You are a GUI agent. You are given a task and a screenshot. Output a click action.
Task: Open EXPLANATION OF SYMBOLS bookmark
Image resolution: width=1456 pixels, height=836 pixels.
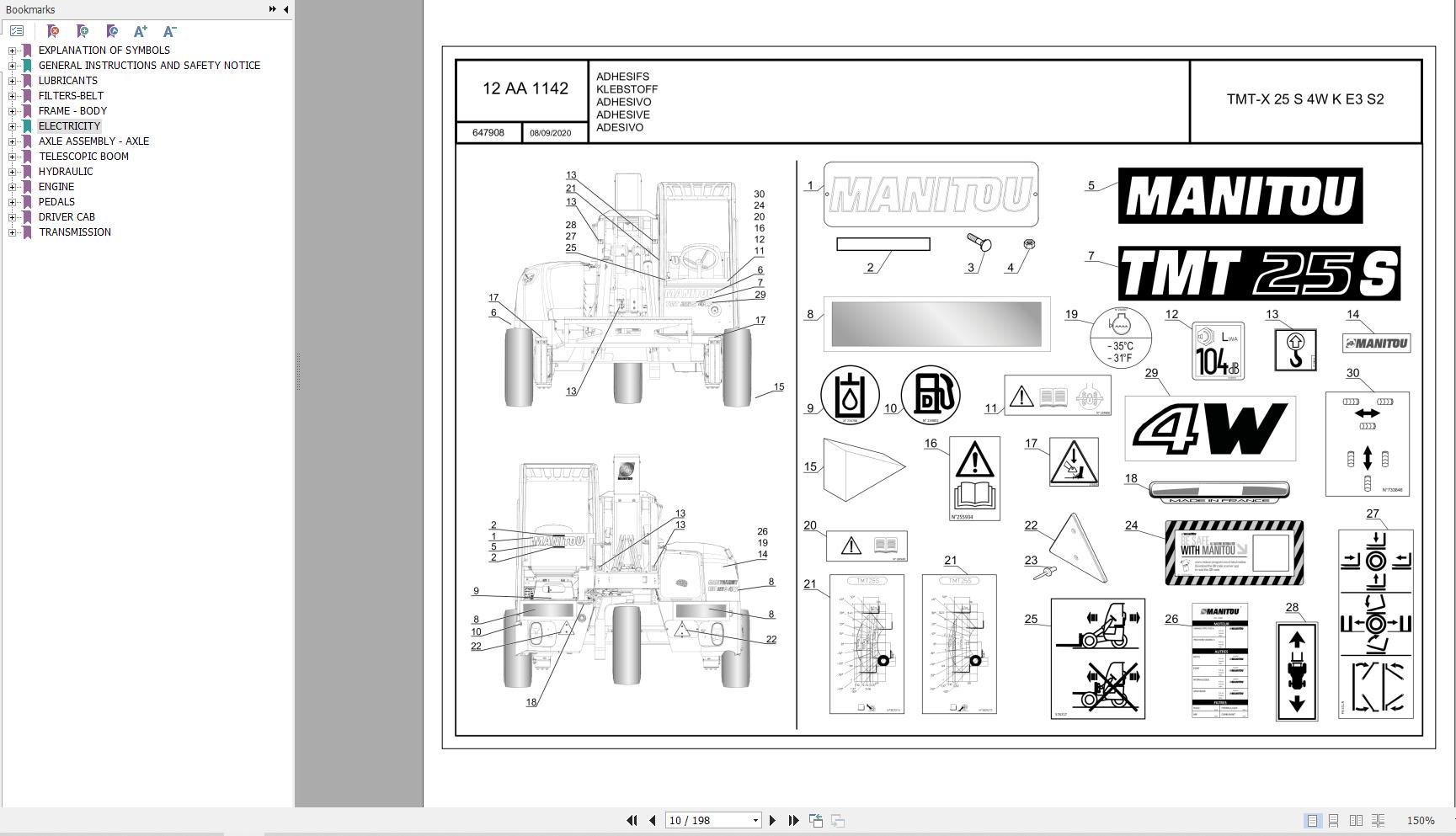(x=104, y=50)
